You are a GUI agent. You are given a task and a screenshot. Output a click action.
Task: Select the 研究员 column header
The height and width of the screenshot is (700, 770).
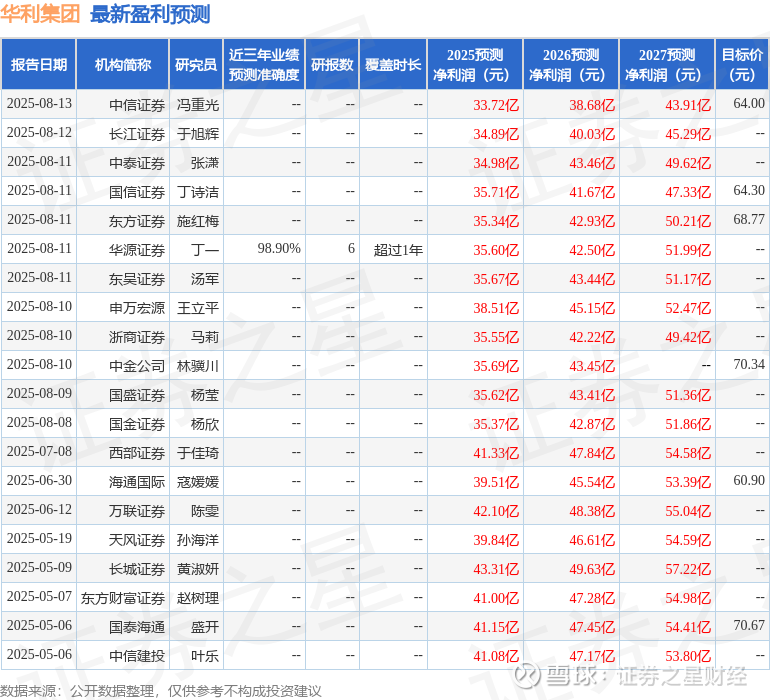pyautogui.click(x=196, y=64)
